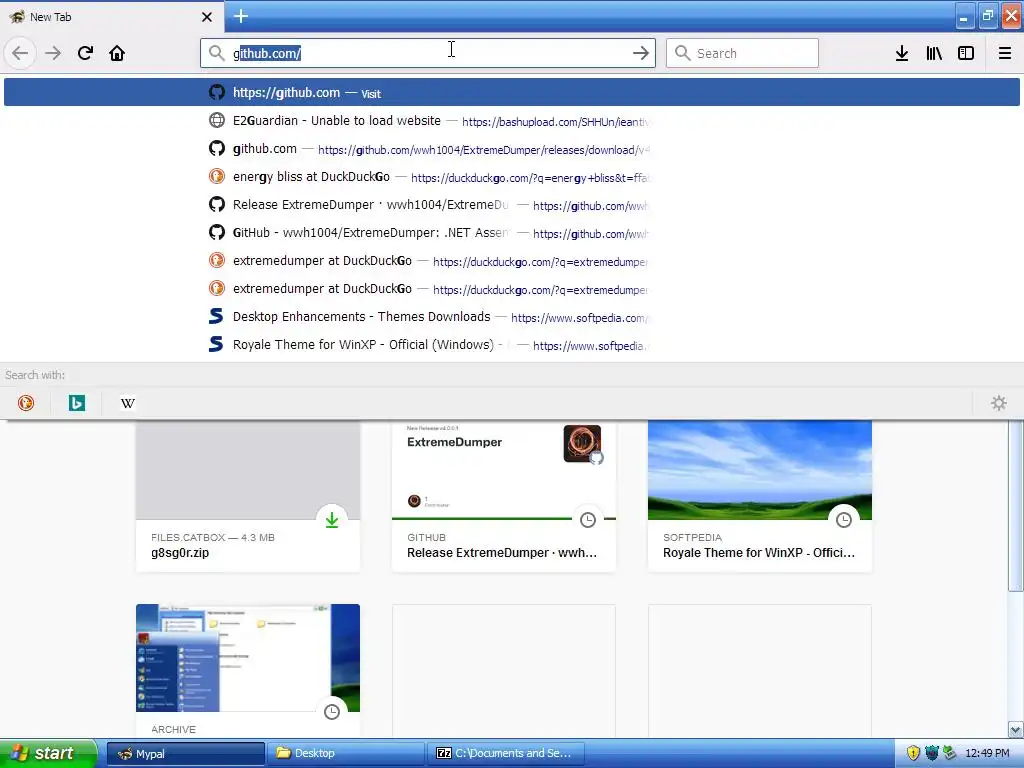
Task: Switch to Desktop folder taskbar button
Action: [346, 754]
